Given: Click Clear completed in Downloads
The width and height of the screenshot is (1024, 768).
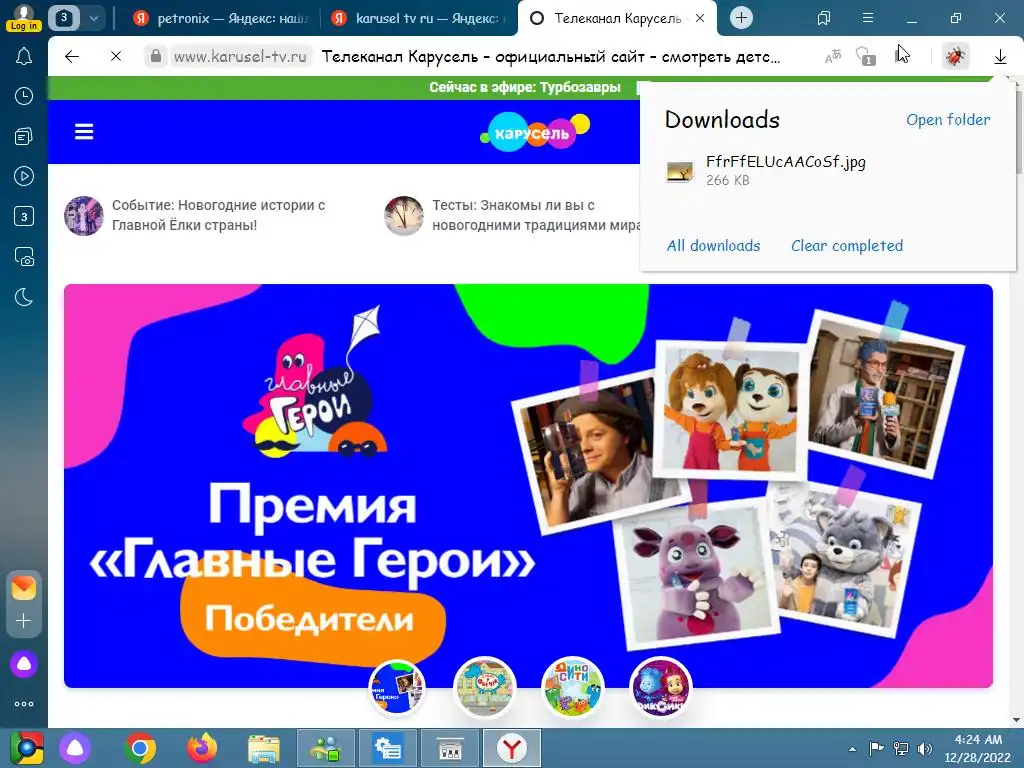Looking at the screenshot, I should 847,246.
